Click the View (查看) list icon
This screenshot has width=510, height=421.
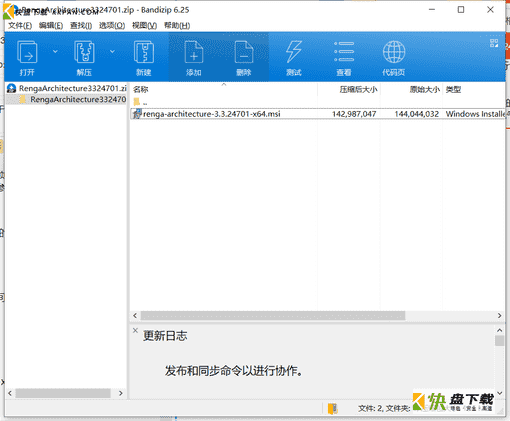point(344,52)
